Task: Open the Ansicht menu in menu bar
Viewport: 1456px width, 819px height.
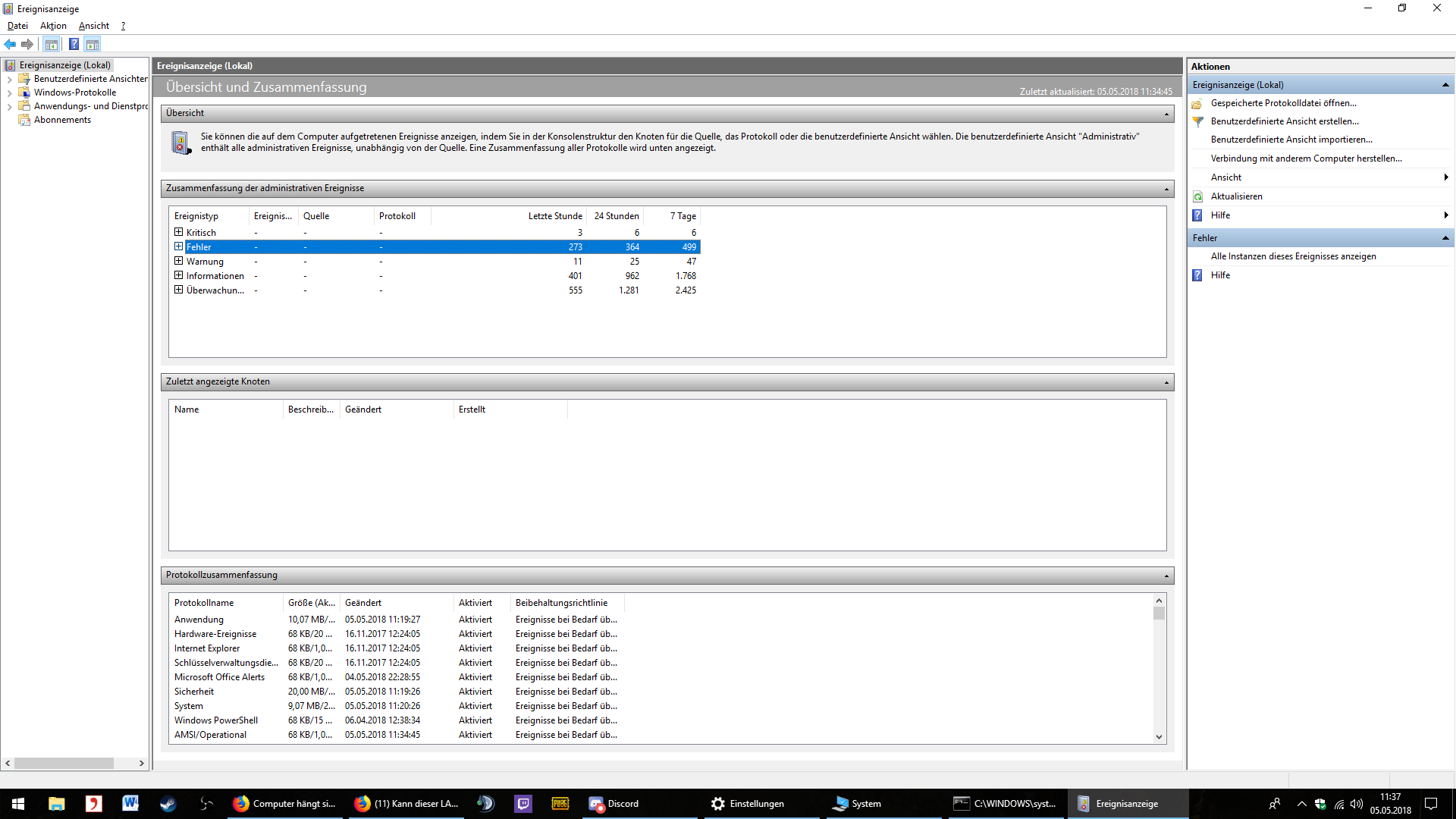Action: pos(94,26)
